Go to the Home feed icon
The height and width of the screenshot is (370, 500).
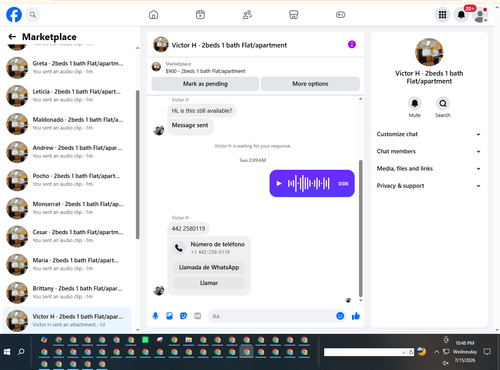(x=153, y=15)
